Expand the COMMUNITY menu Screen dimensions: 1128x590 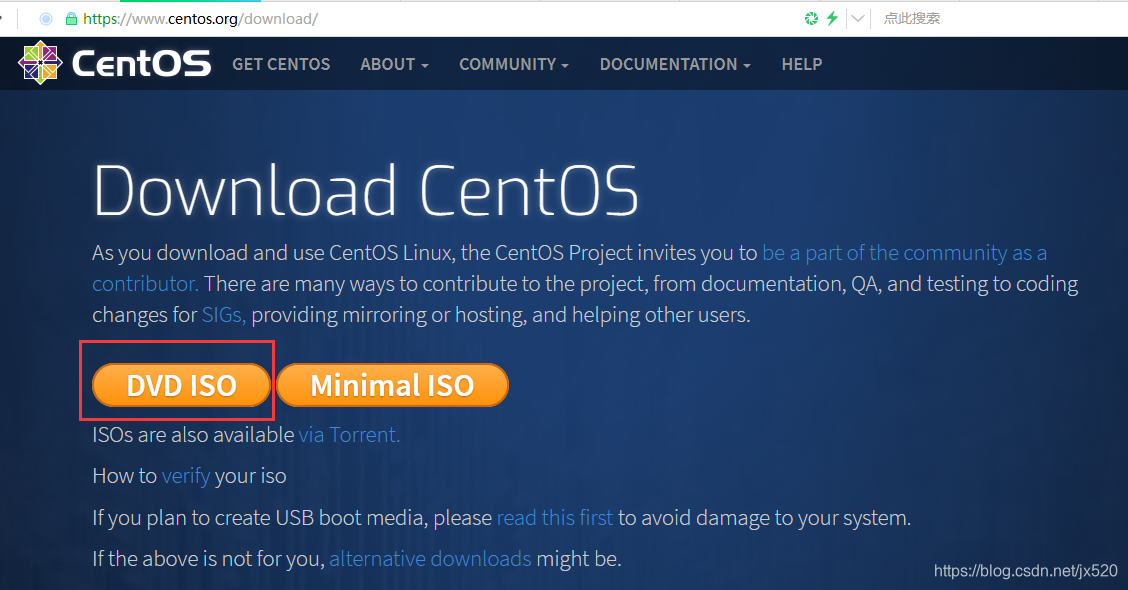pos(514,64)
